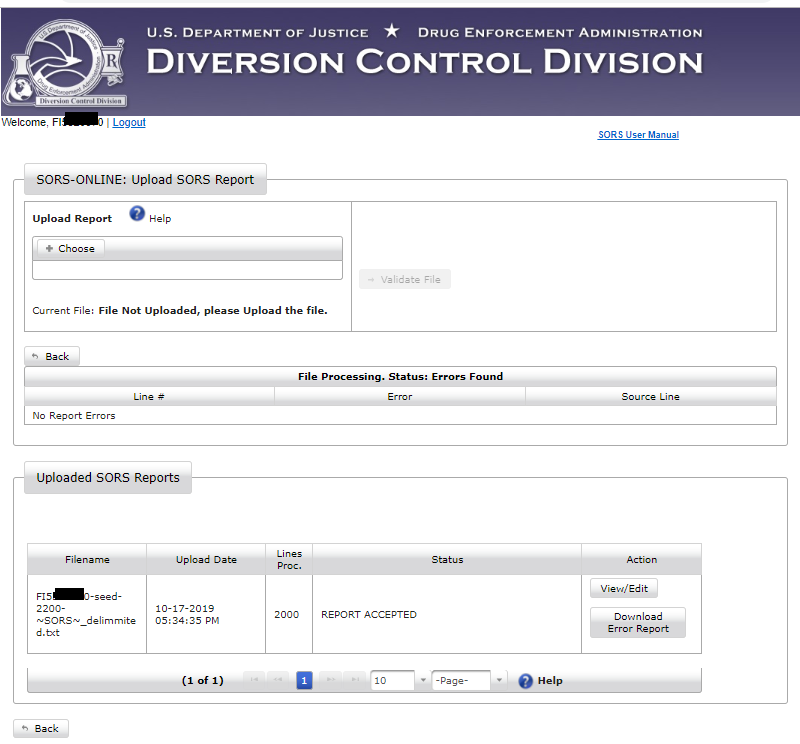Open the blue Help icon beside Upload Report
800x744 pixels.
pyautogui.click(x=137, y=213)
